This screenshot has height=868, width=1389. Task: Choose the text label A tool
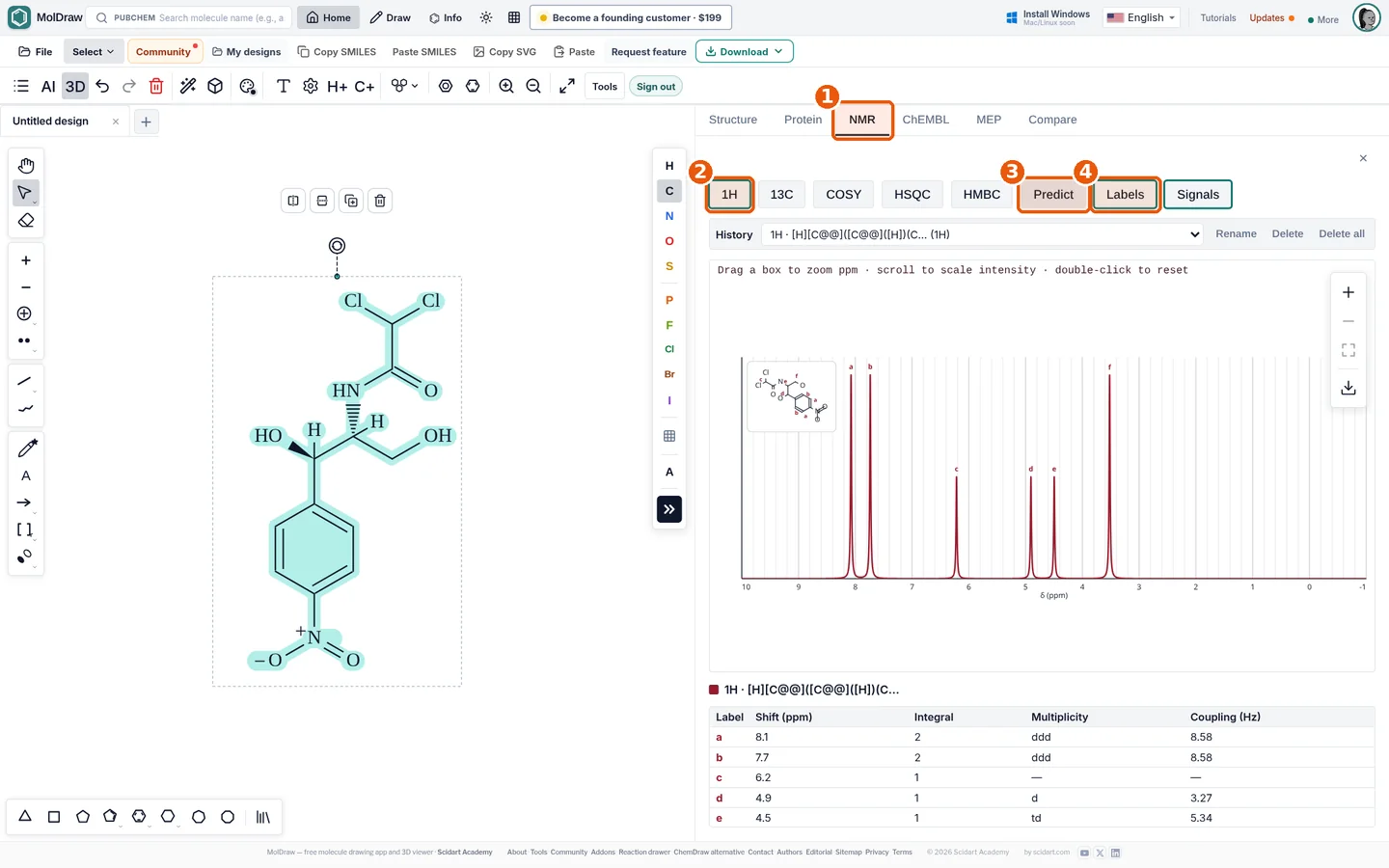click(26, 475)
